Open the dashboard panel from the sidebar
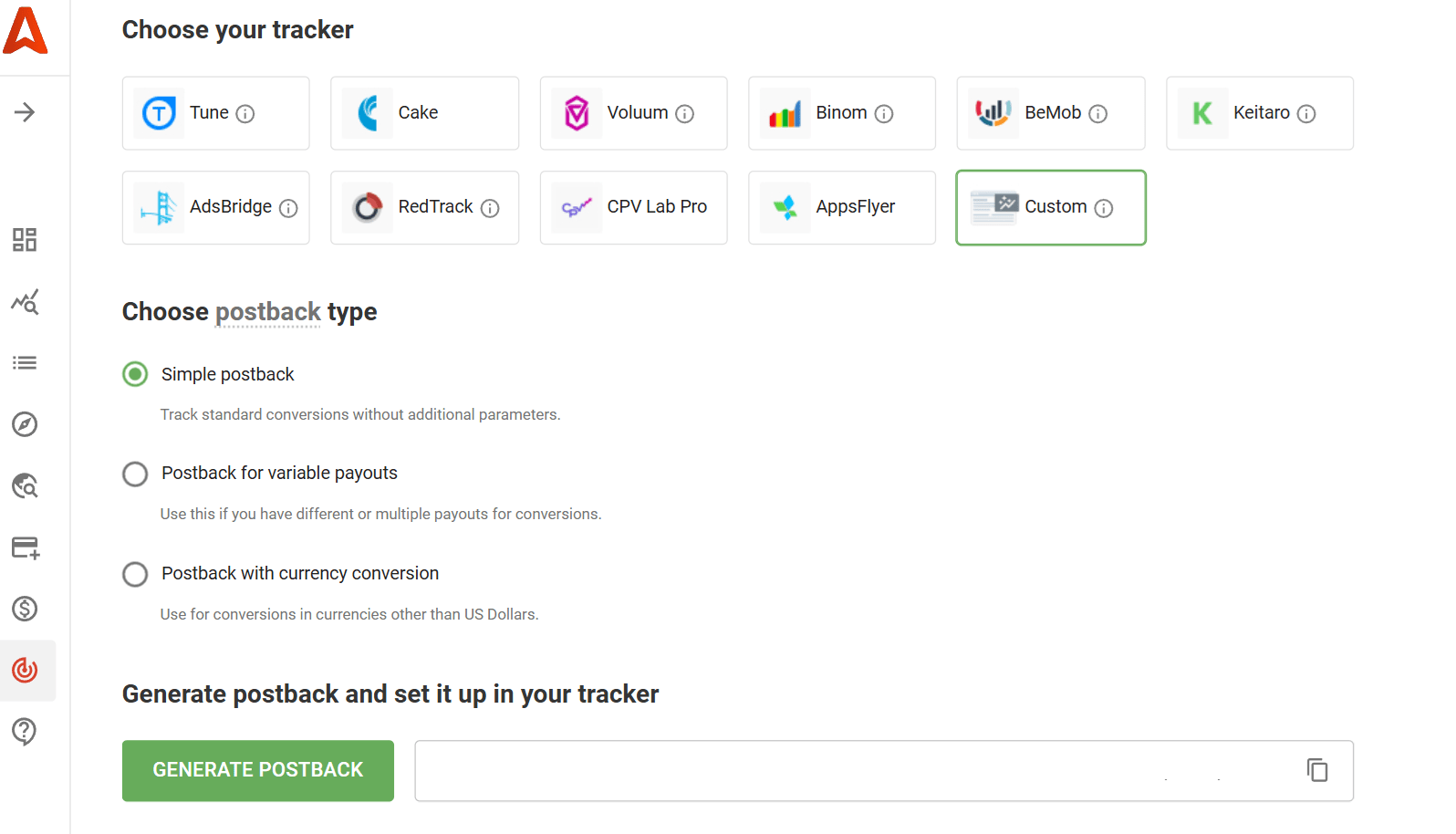Viewport: 1456px width, 834px height. pos(24,240)
